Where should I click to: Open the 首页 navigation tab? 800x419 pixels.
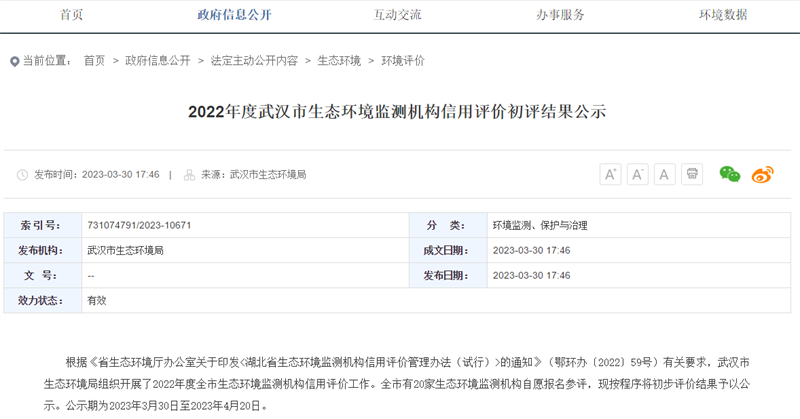click(x=71, y=15)
